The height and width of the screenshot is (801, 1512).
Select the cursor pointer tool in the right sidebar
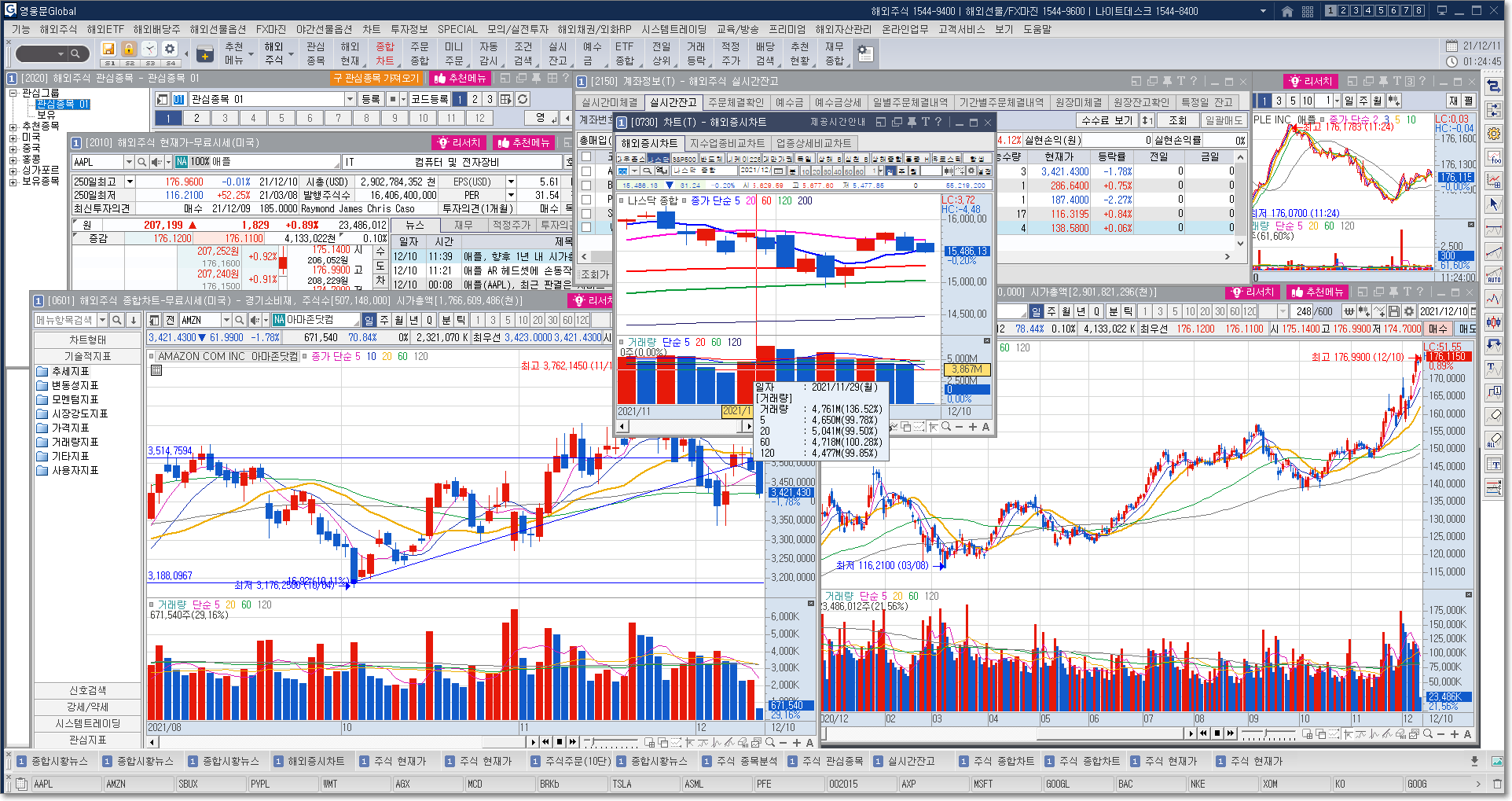pos(1494,204)
